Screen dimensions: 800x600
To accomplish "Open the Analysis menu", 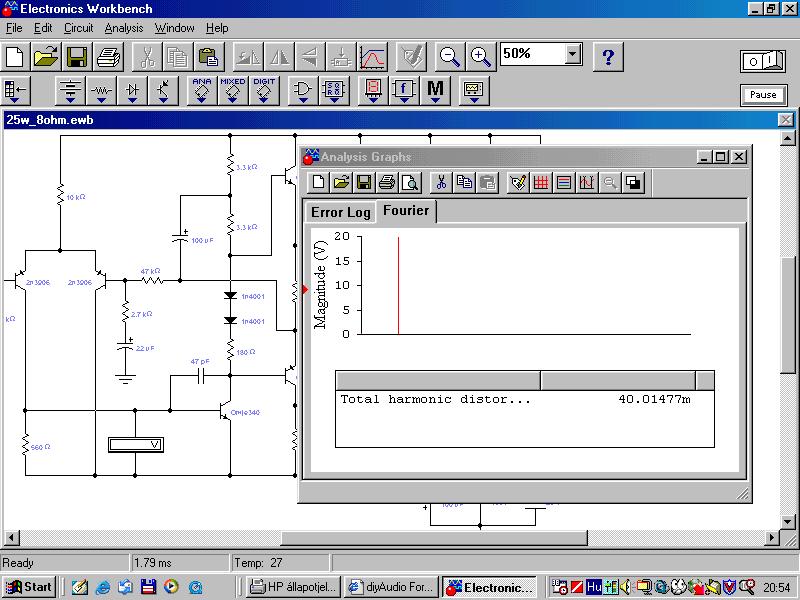I will tap(123, 28).
